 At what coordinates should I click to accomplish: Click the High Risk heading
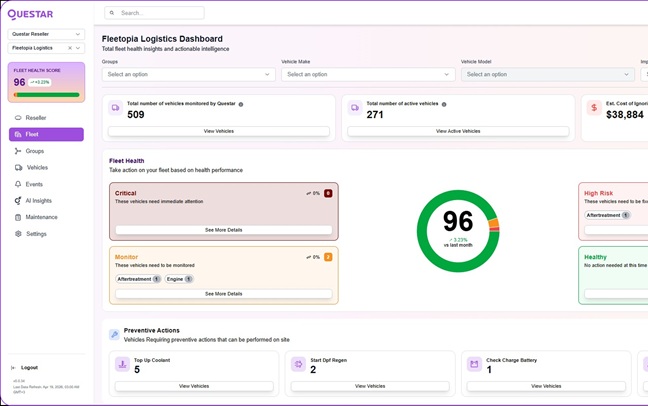pos(598,193)
